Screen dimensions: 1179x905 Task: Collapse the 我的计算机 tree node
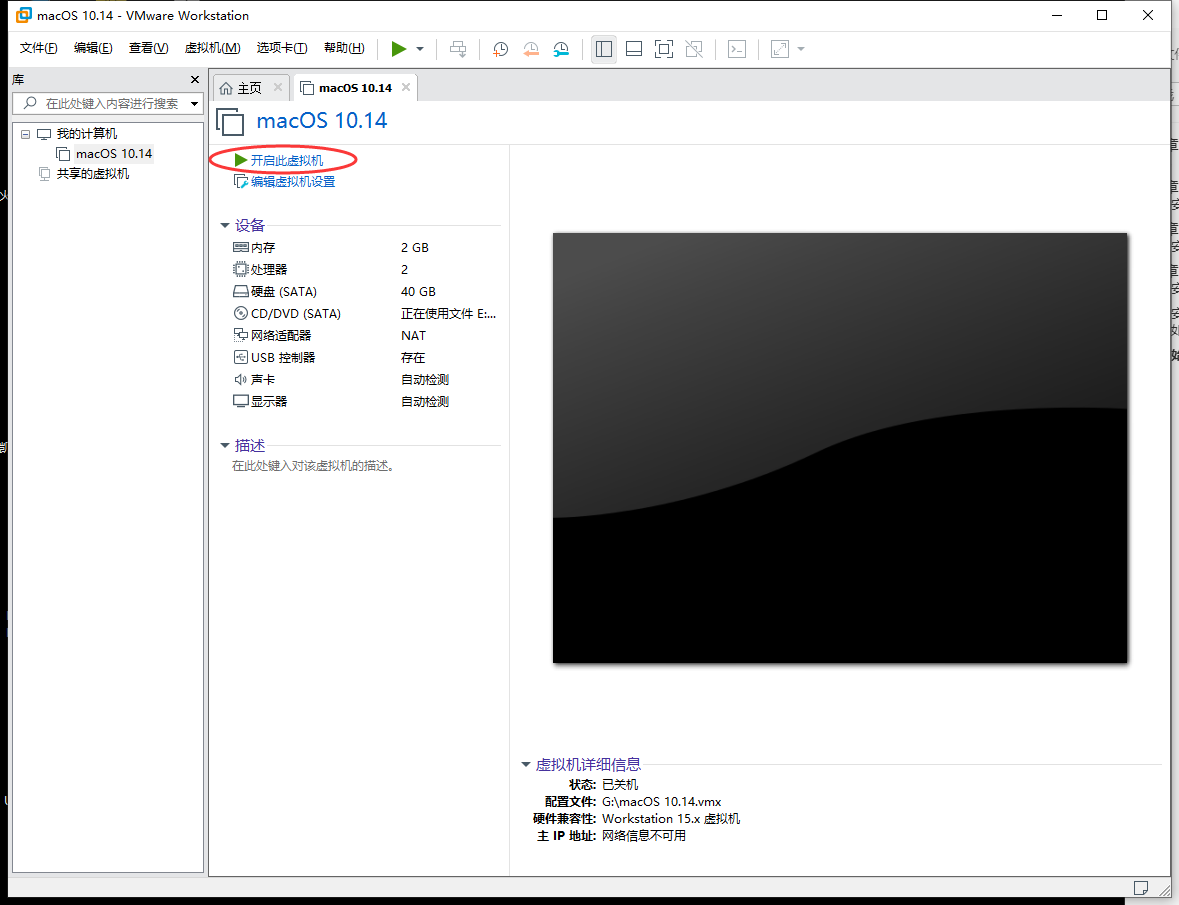(x=26, y=134)
